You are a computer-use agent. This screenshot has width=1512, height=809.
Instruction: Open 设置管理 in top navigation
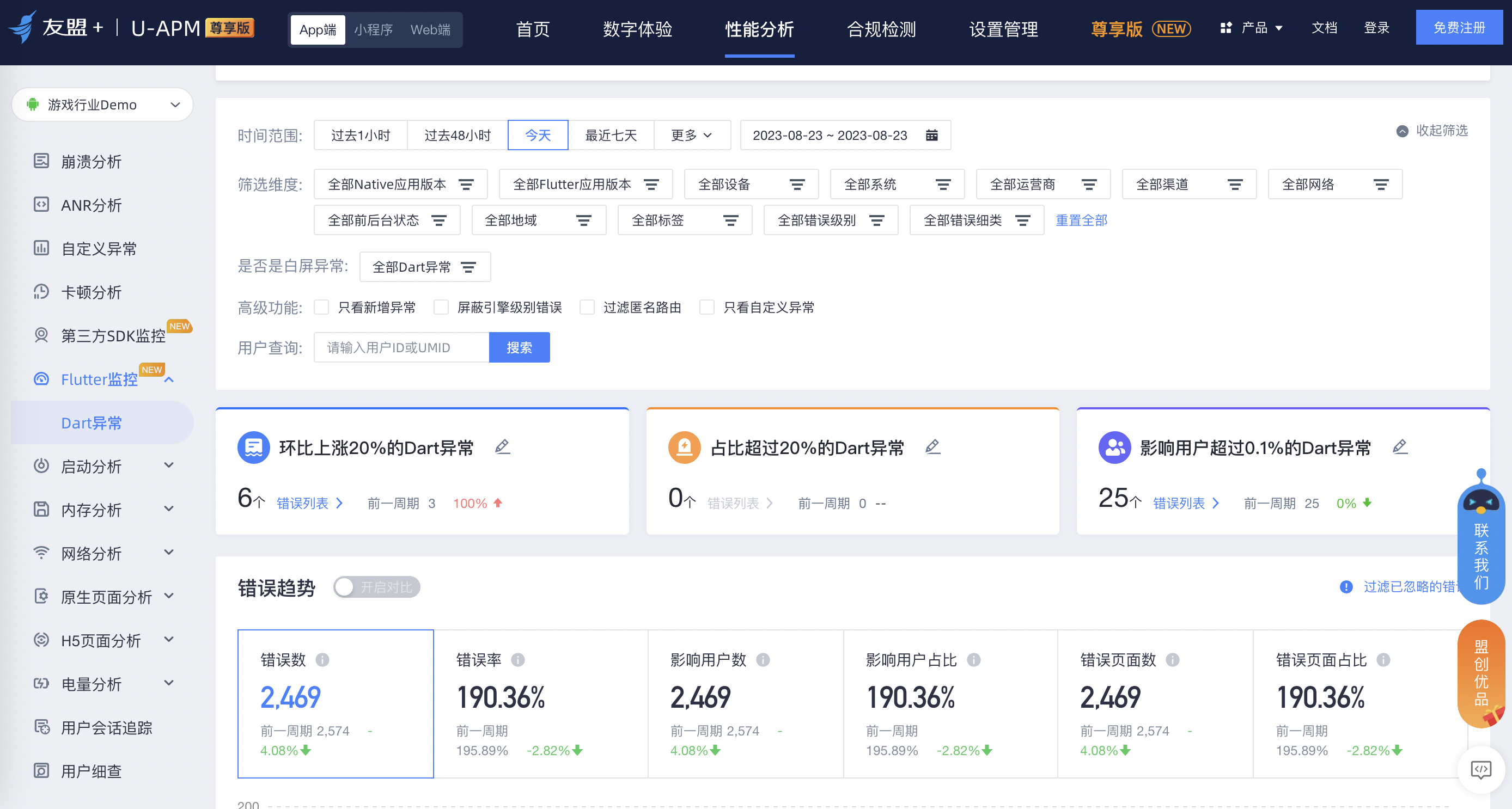tap(1003, 29)
